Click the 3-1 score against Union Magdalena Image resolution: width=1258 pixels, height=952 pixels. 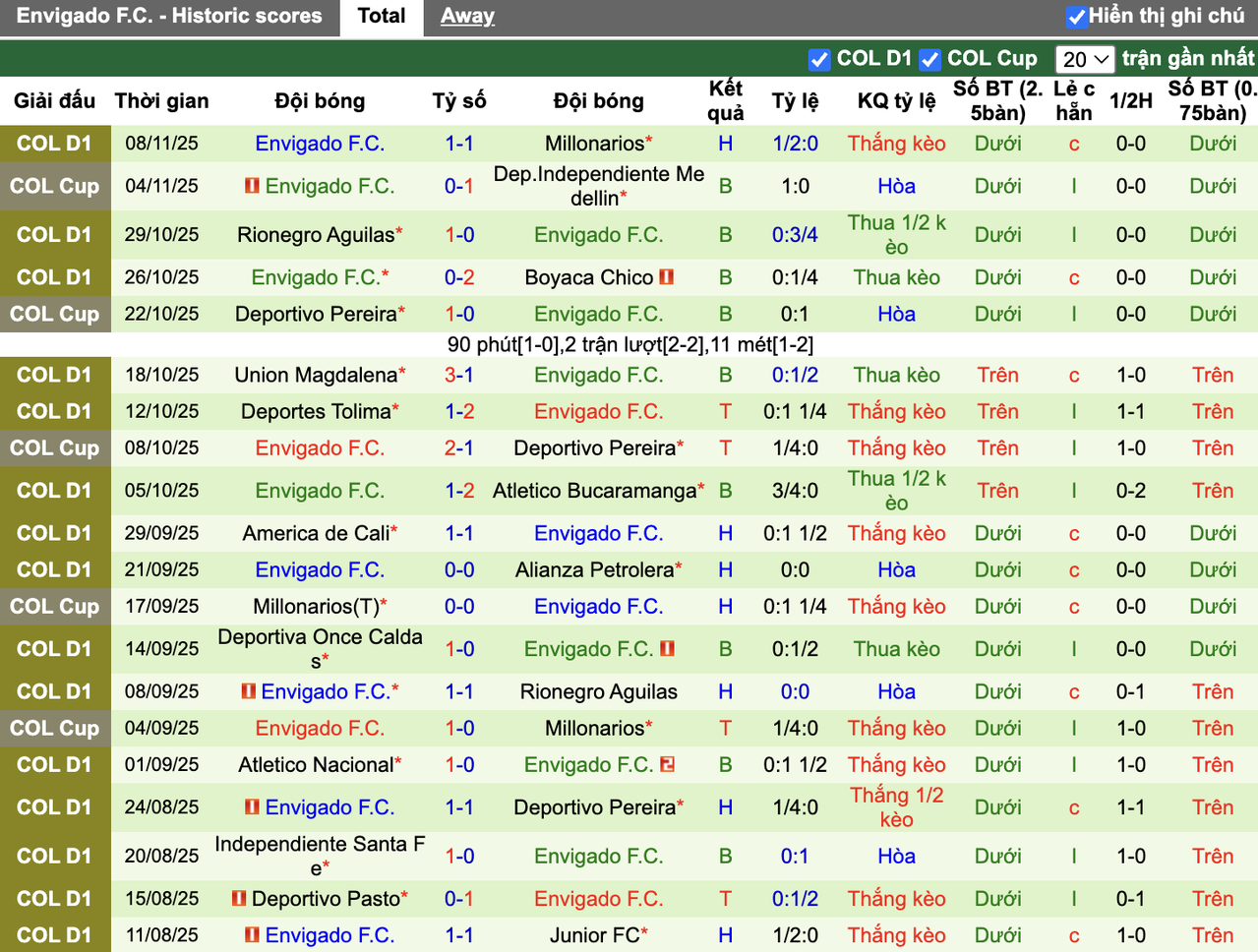pyautogui.click(x=459, y=375)
